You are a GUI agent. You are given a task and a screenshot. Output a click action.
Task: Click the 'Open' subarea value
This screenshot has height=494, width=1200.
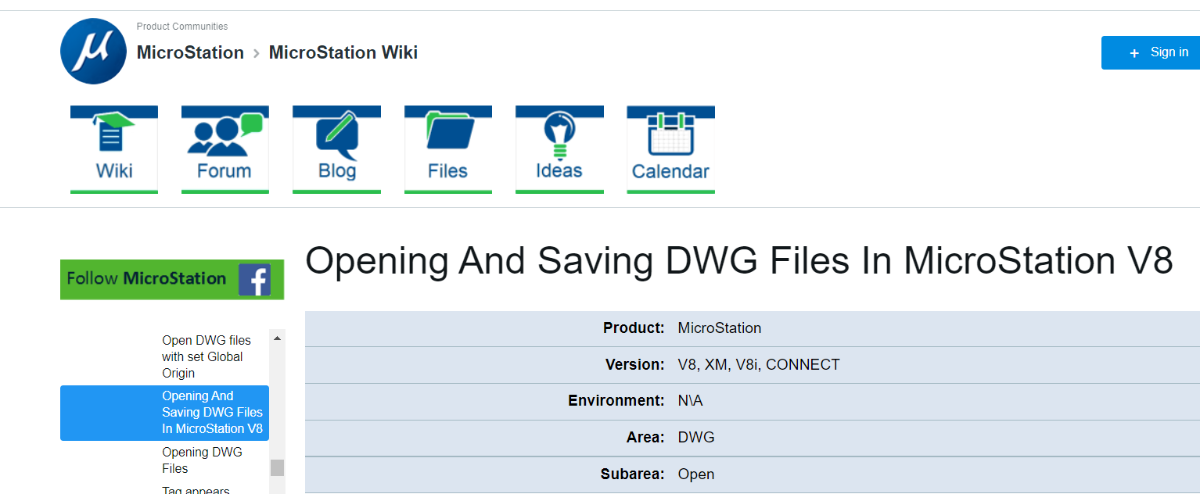tap(696, 474)
